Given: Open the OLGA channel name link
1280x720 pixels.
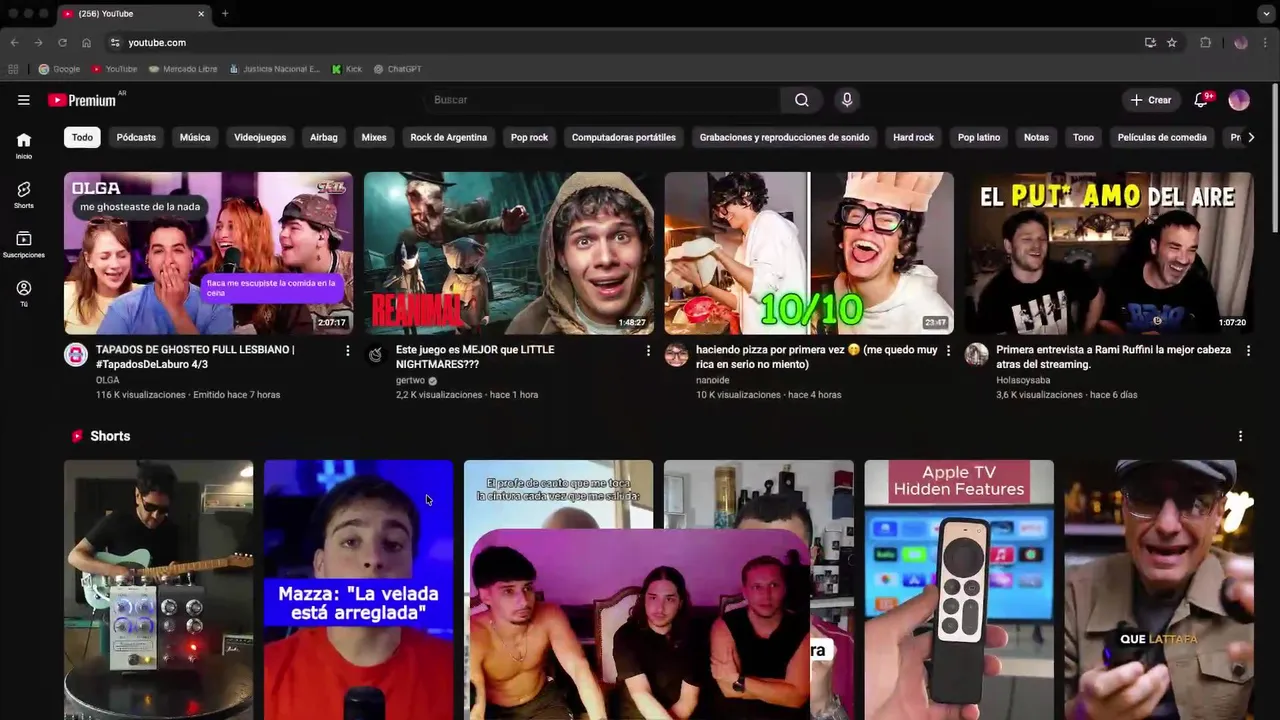Looking at the screenshot, I should click(x=107, y=381).
